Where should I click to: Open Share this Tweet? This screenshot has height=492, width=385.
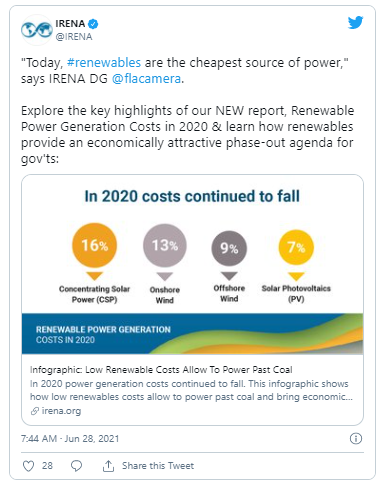tap(158, 466)
